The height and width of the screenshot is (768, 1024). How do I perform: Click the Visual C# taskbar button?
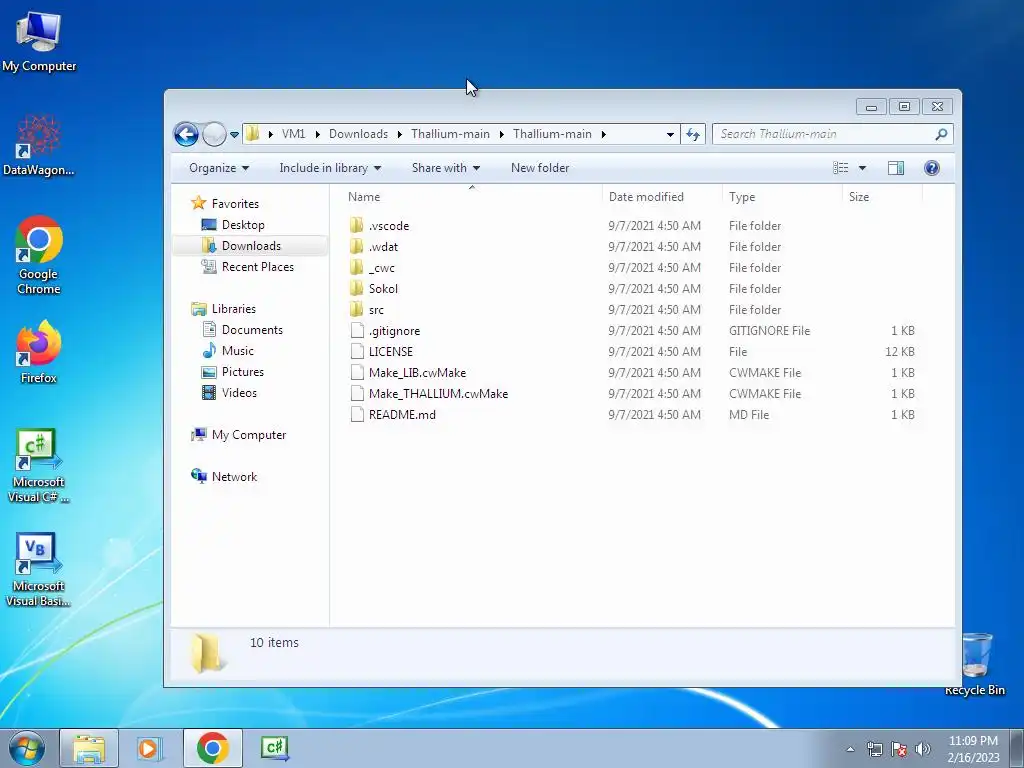click(x=274, y=748)
